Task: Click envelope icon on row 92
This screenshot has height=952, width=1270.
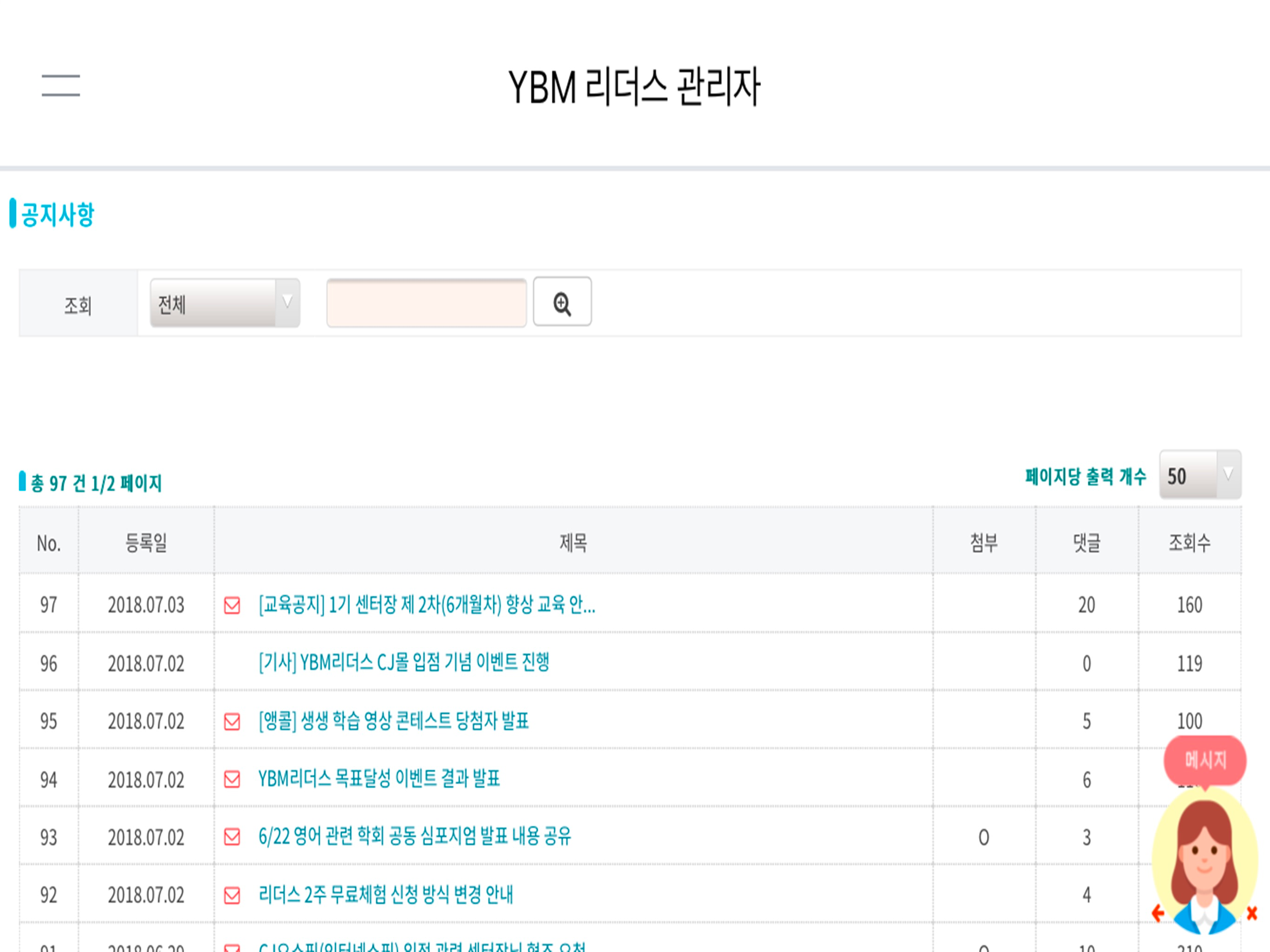Action: point(232,895)
